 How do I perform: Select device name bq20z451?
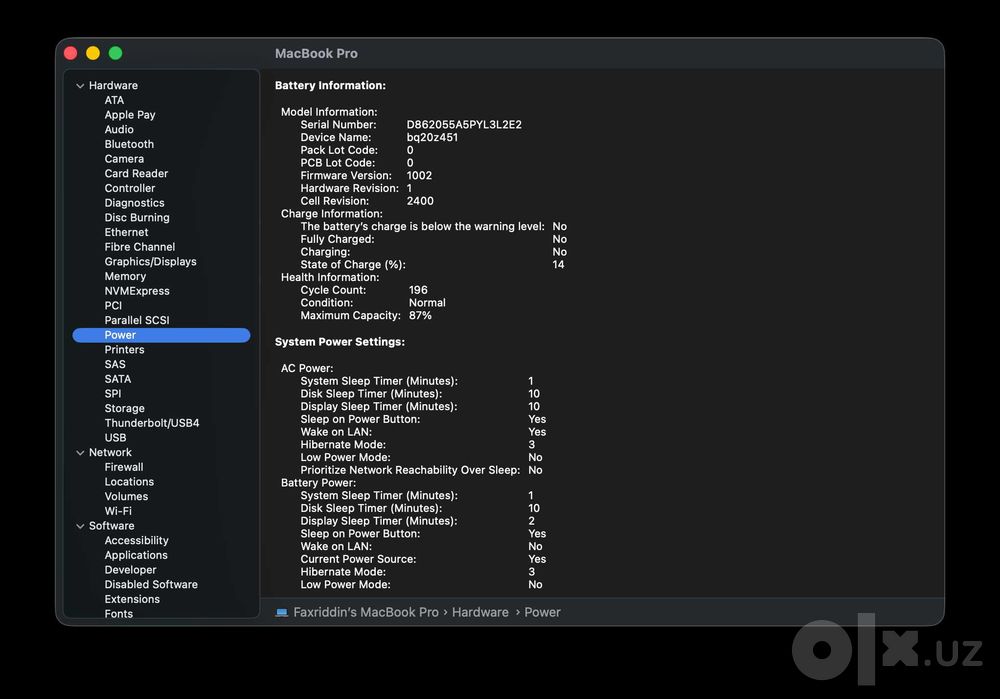432,137
